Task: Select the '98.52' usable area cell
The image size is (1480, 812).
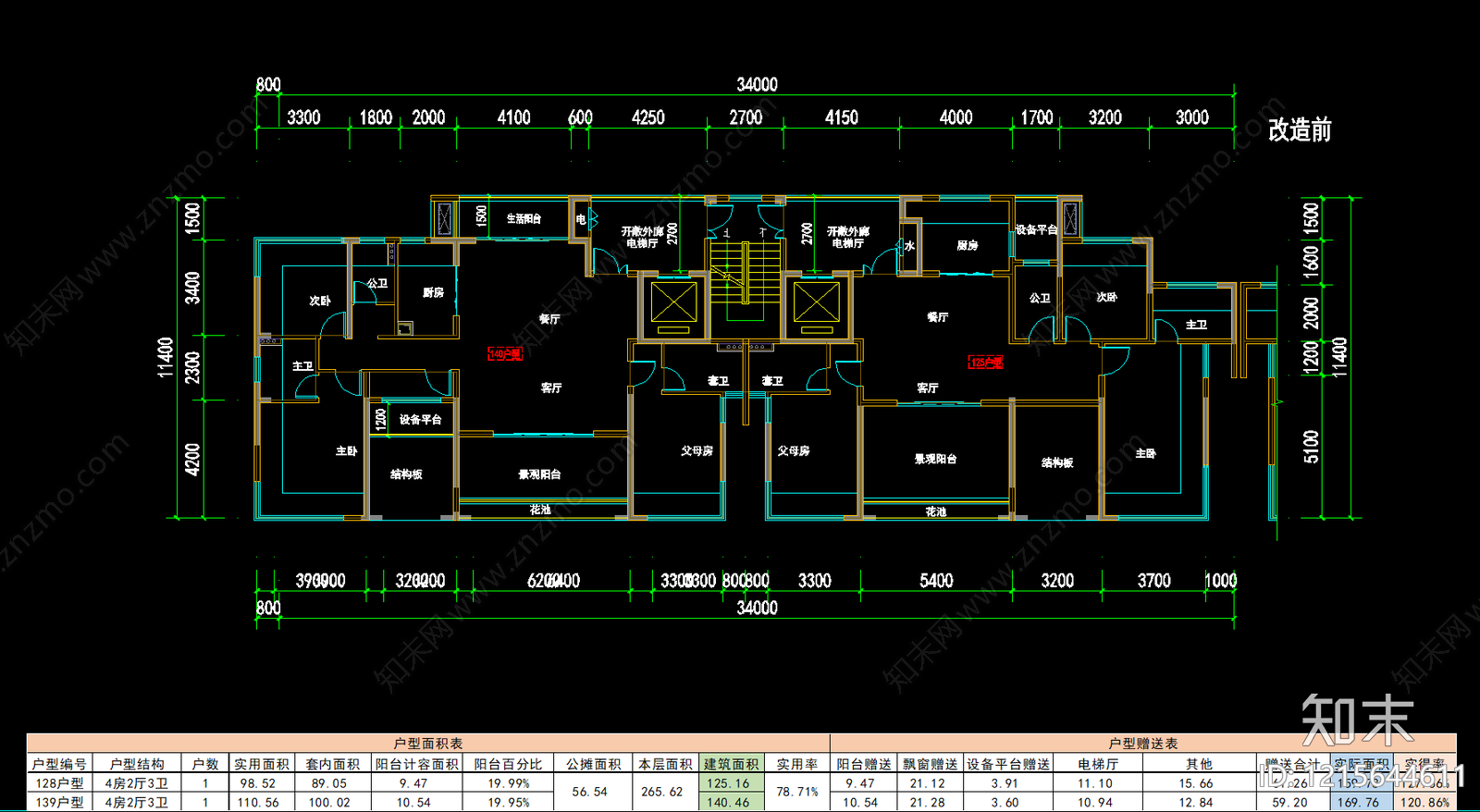Action: (x=258, y=783)
